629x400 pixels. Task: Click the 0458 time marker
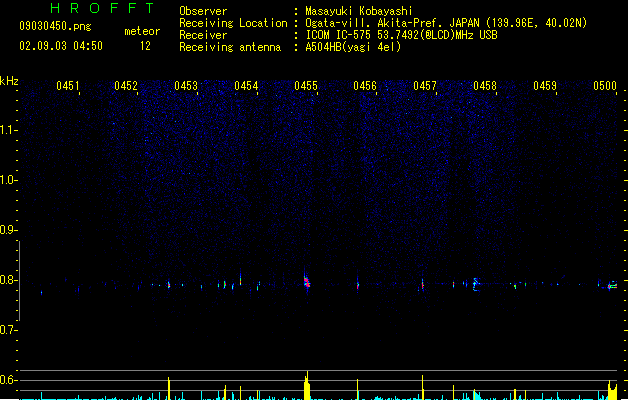coord(485,86)
